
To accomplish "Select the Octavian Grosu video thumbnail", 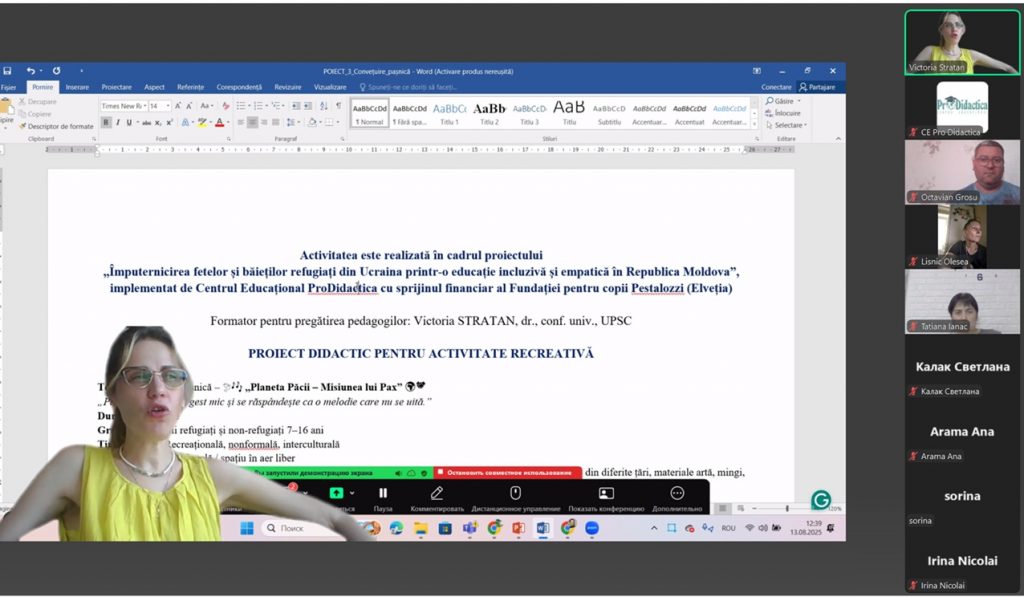I will pos(961,172).
